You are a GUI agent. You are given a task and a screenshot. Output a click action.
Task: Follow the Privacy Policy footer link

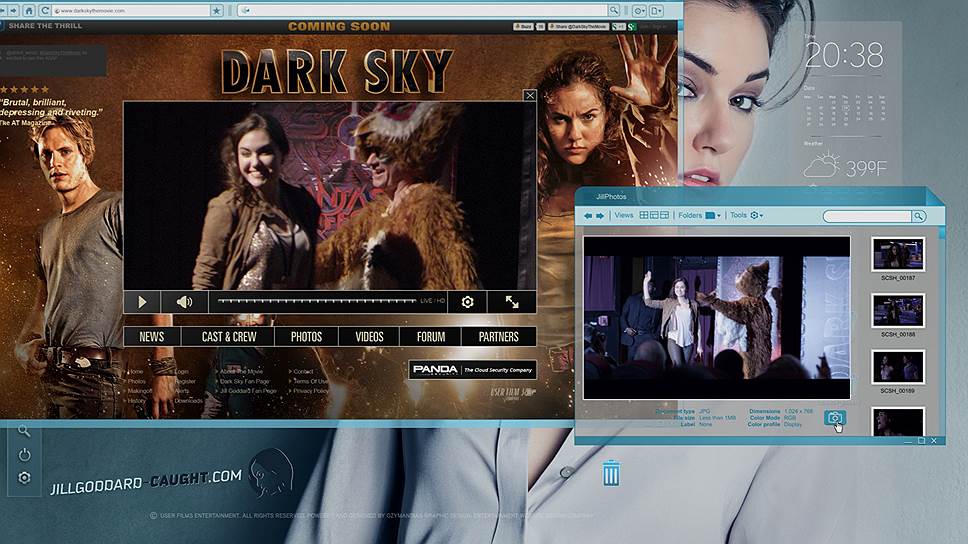pyautogui.click(x=311, y=391)
